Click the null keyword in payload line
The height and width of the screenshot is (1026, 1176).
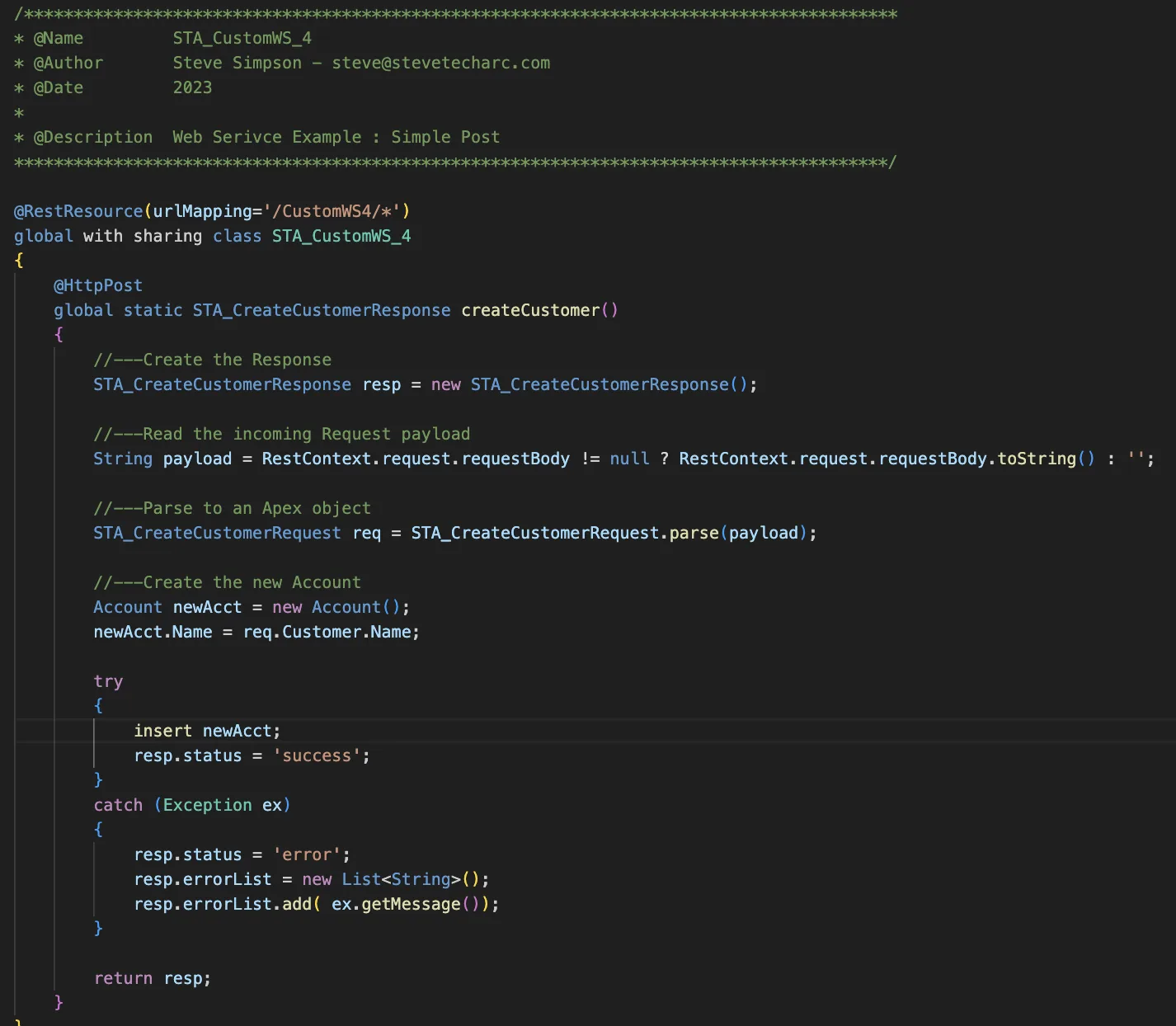pos(629,459)
